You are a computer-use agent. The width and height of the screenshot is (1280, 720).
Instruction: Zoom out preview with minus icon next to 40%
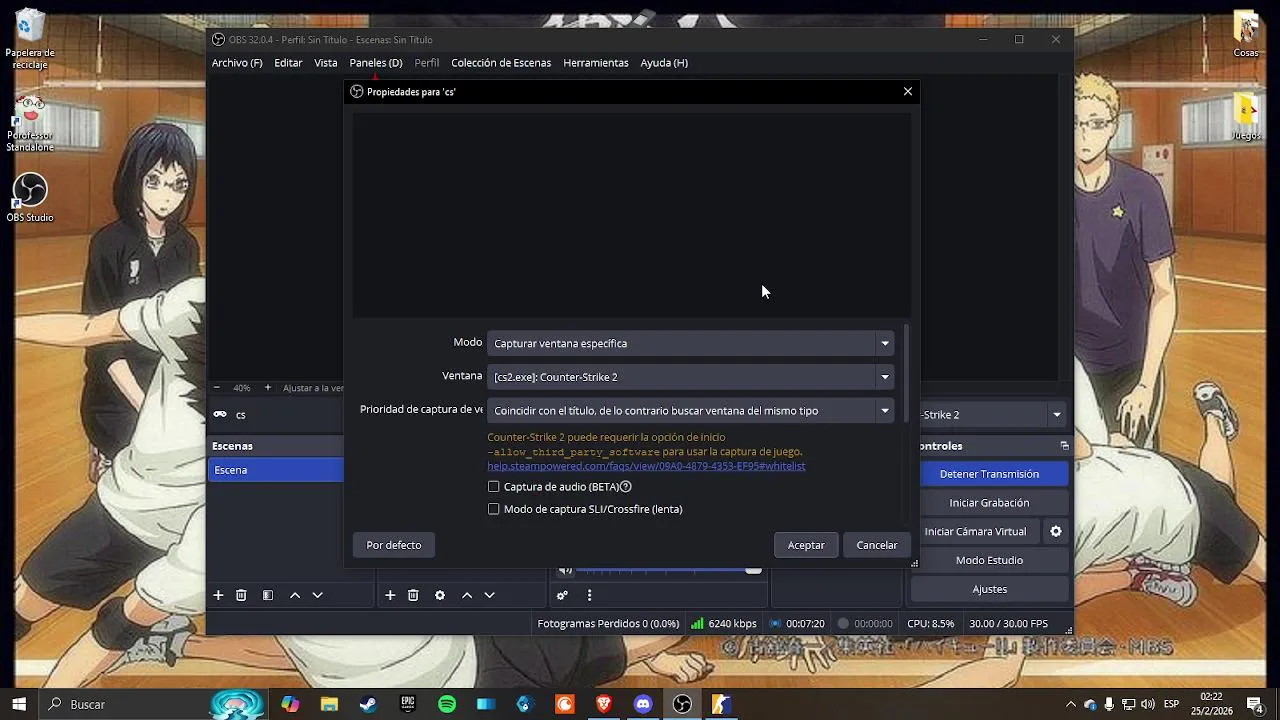click(216, 388)
